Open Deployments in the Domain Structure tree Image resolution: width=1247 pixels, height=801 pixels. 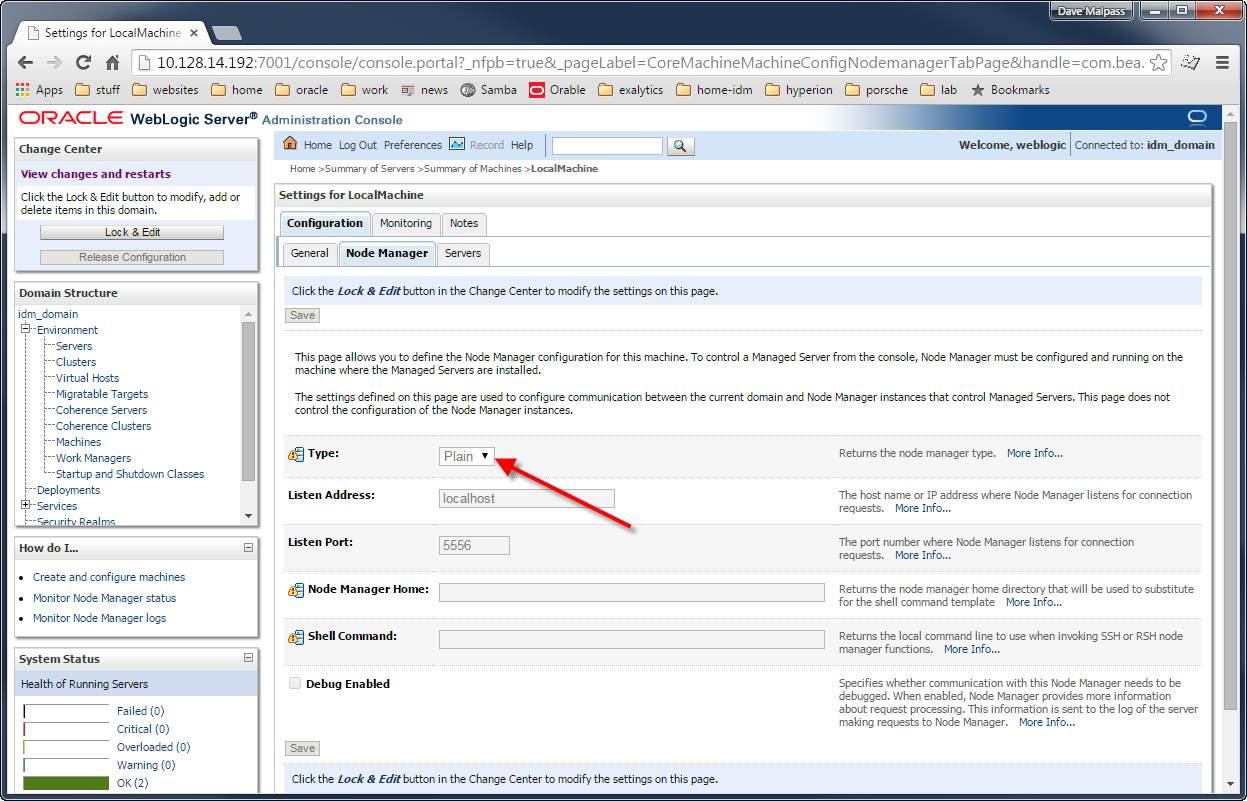coord(68,490)
